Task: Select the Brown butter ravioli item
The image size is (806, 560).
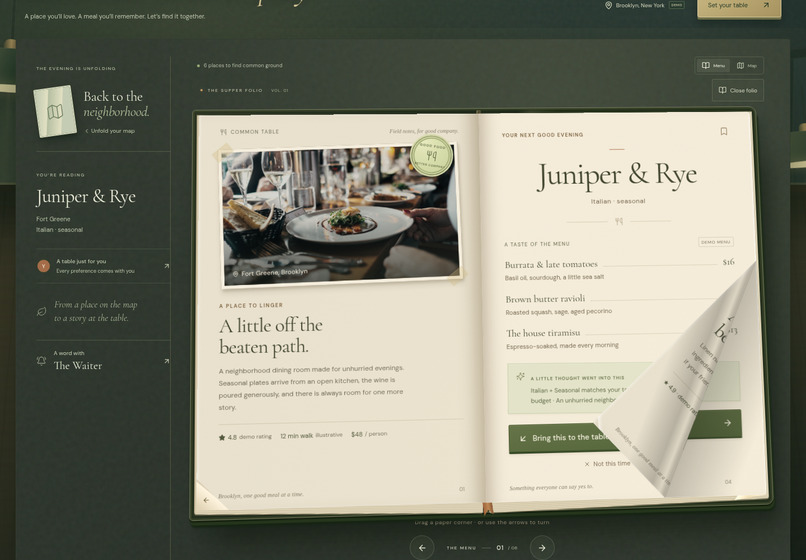Action: pyautogui.click(x=612, y=304)
